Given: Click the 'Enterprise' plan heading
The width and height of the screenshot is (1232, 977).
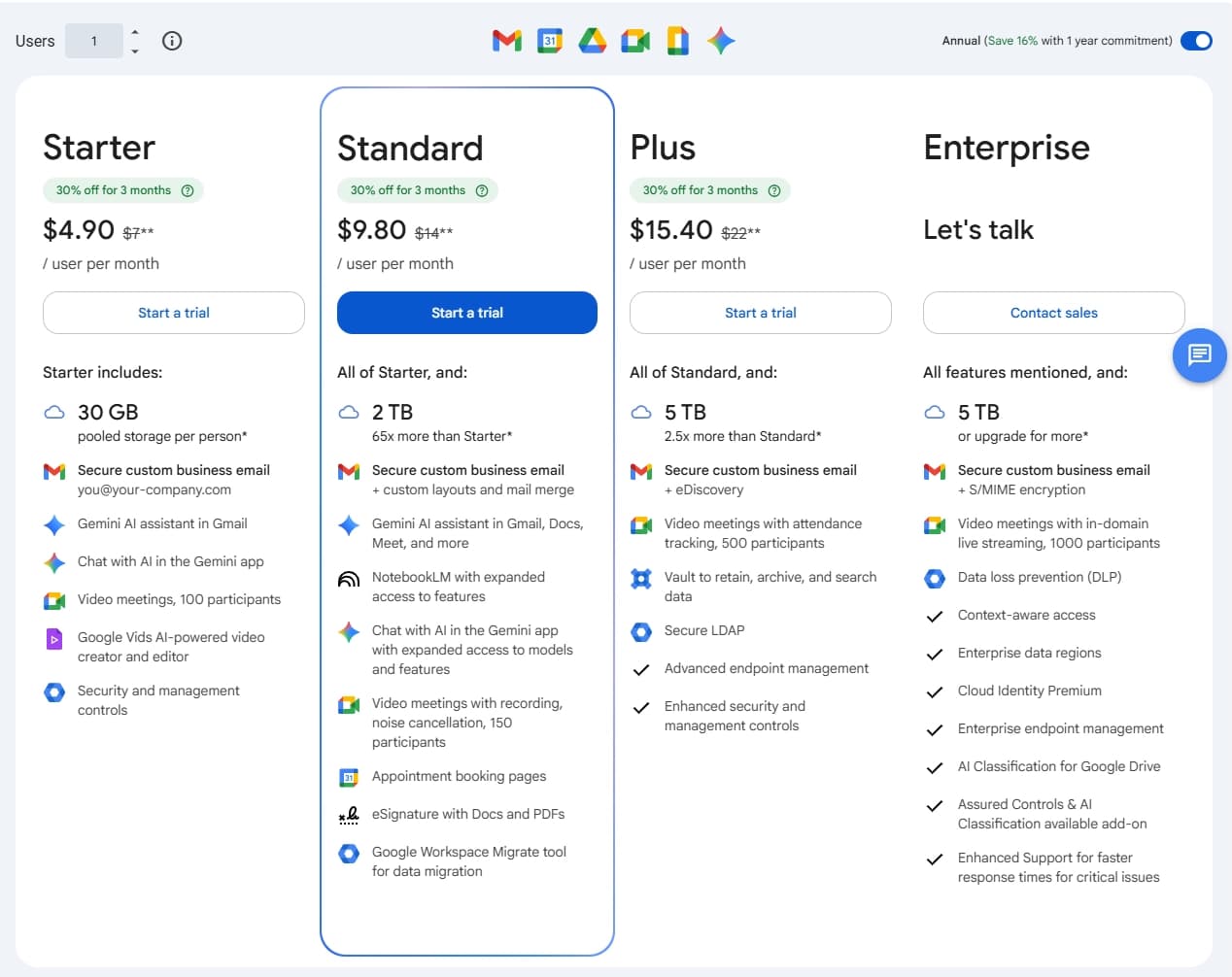Looking at the screenshot, I should (1007, 149).
